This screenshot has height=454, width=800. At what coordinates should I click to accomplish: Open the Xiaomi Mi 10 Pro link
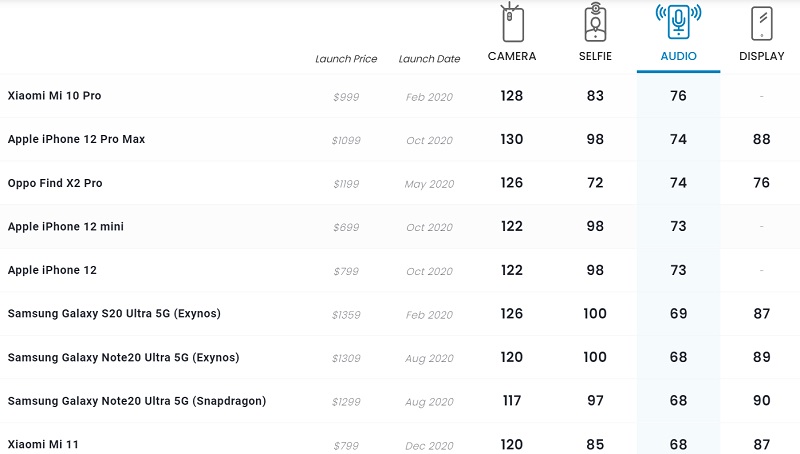55,96
